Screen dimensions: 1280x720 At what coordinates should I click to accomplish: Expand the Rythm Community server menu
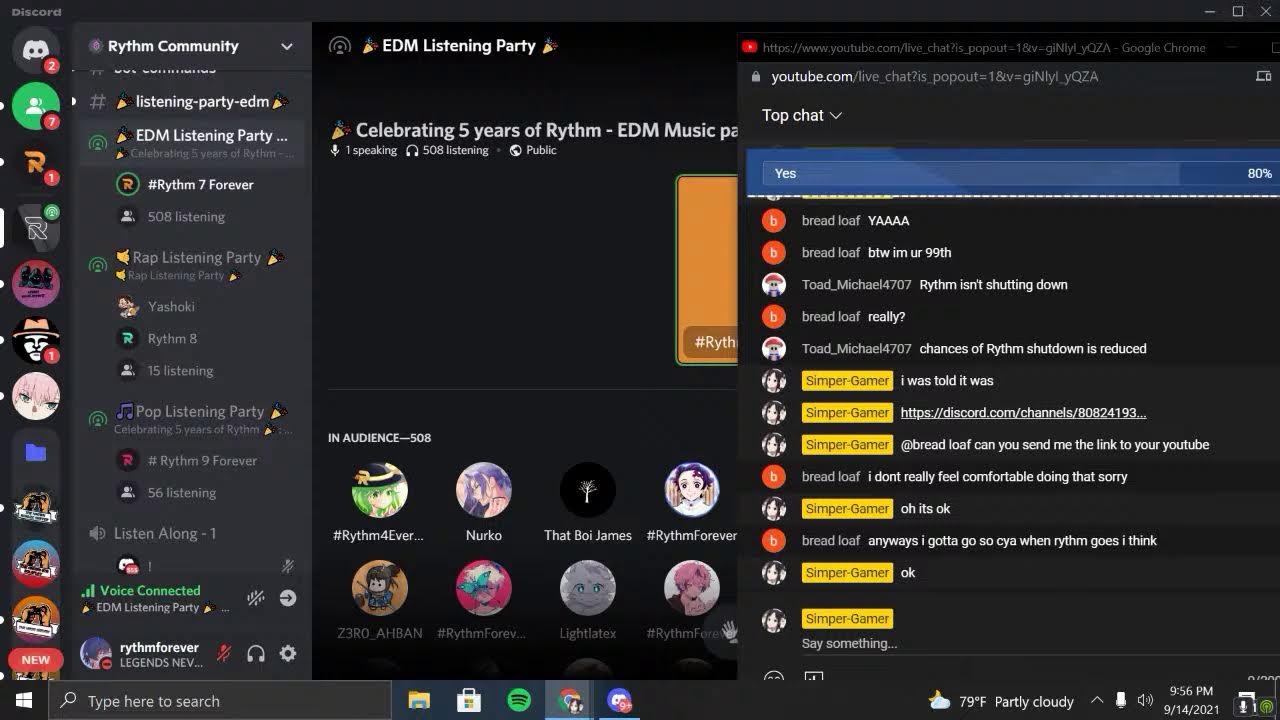pyautogui.click(x=287, y=46)
